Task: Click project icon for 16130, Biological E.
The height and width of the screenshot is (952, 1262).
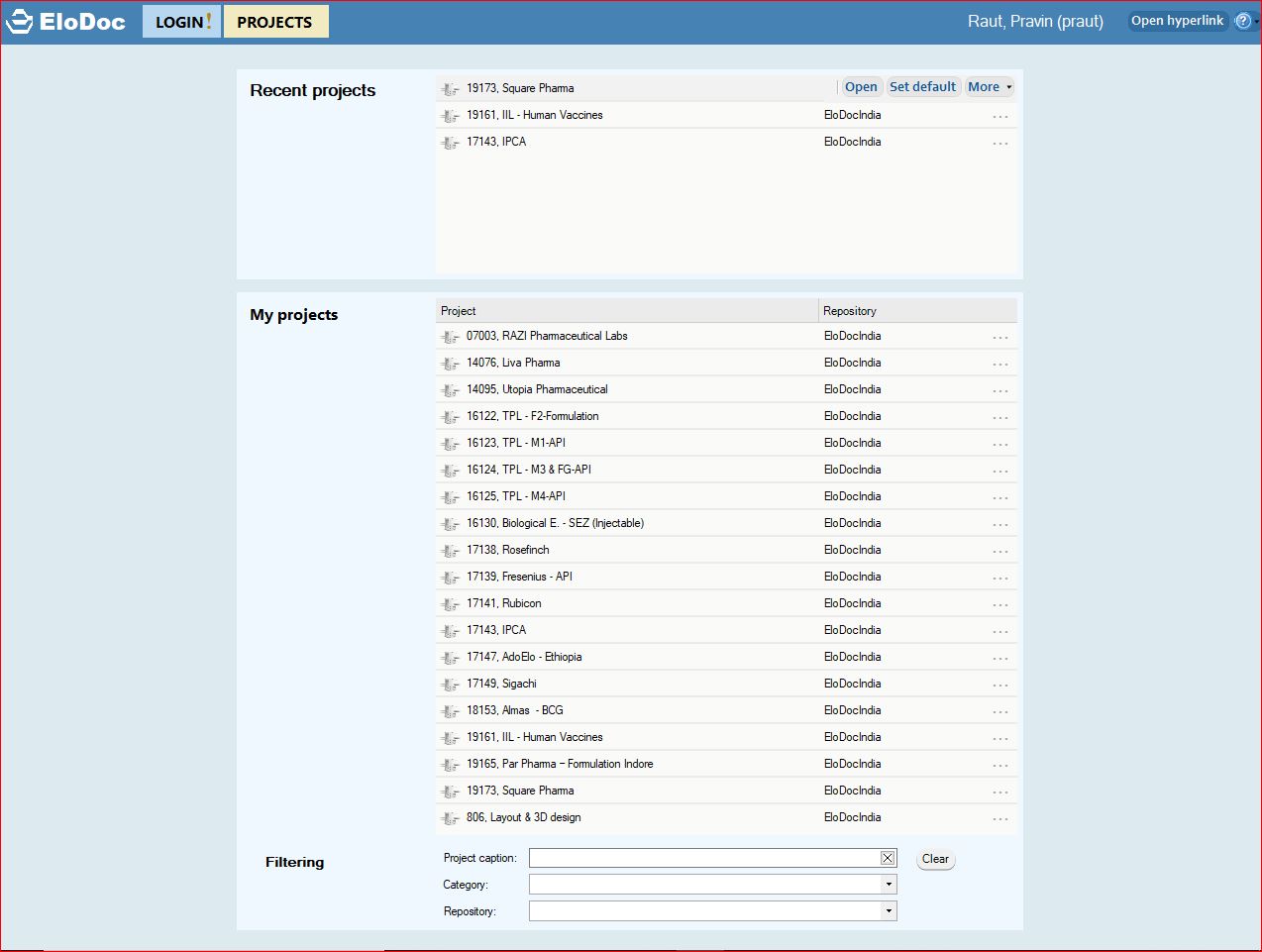Action: (450, 524)
